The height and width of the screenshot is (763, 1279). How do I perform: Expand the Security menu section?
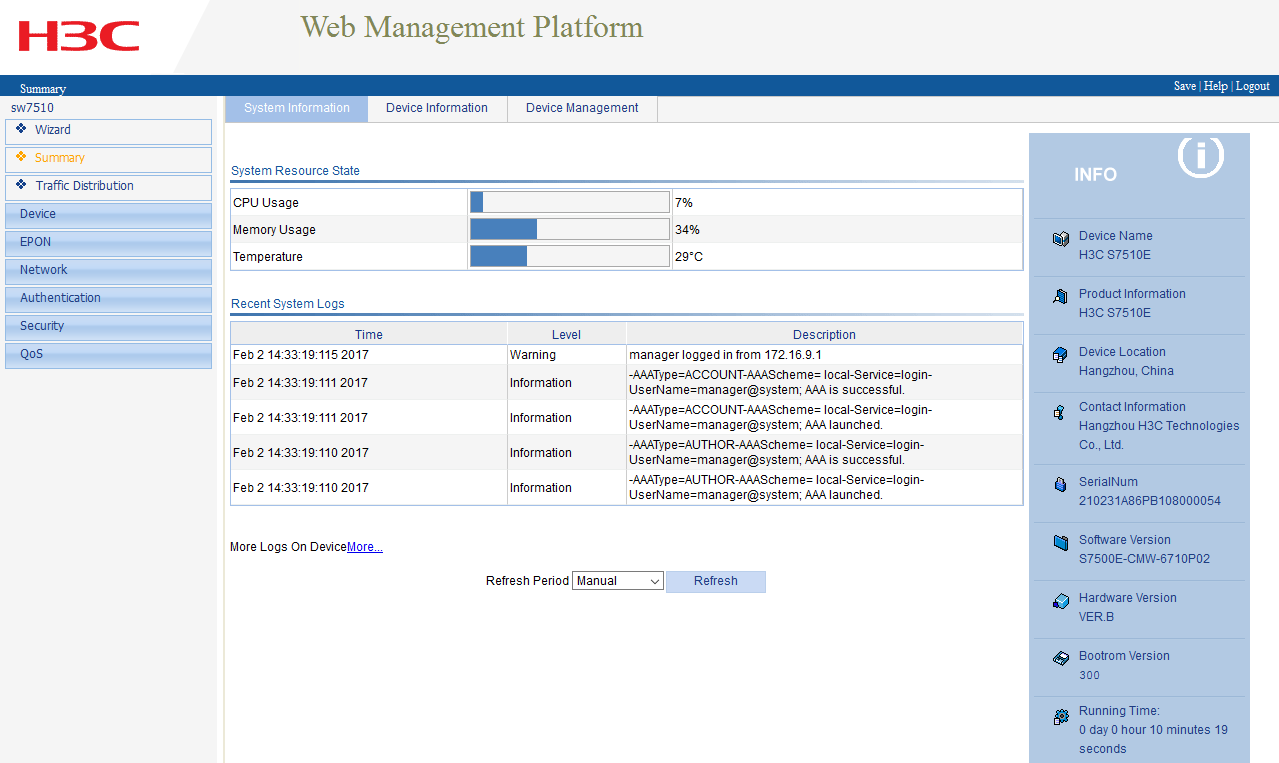[108, 326]
